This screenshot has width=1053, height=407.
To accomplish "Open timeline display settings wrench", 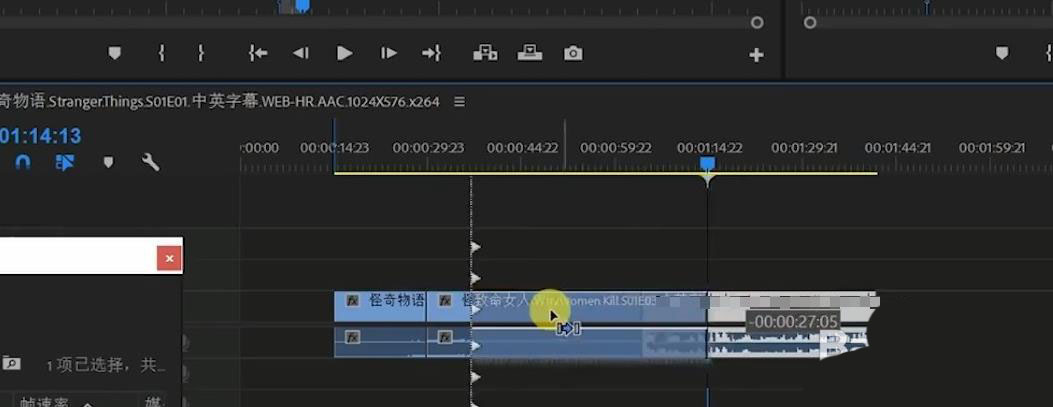I will pyautogui.click(x=151, y=162).
